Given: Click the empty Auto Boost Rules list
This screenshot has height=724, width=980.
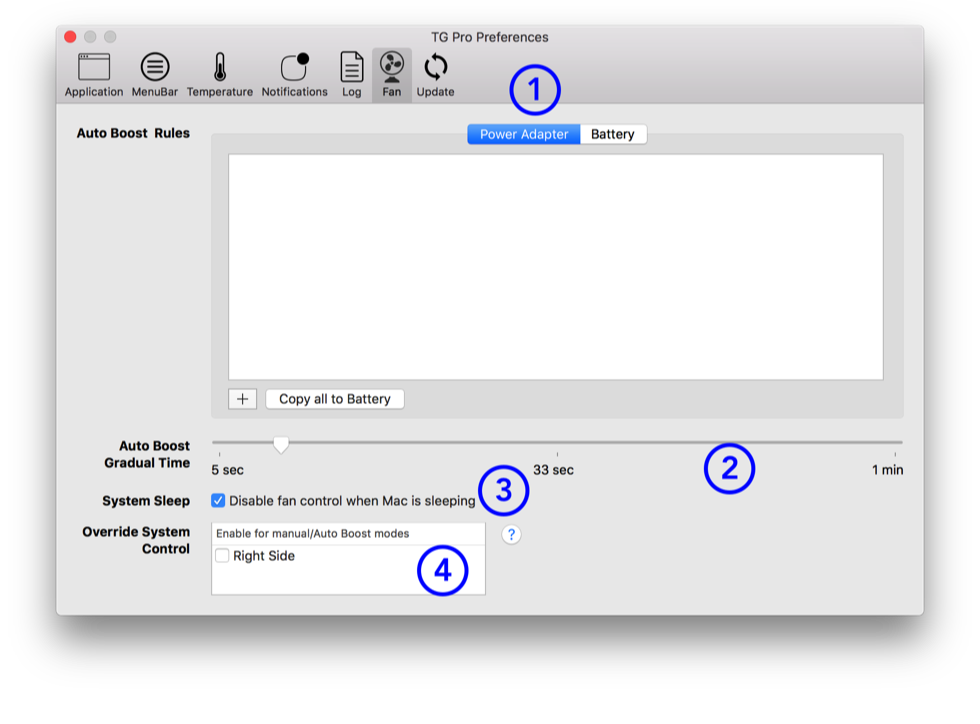Looking at the screenshot, I should click(x=556, y=267).
